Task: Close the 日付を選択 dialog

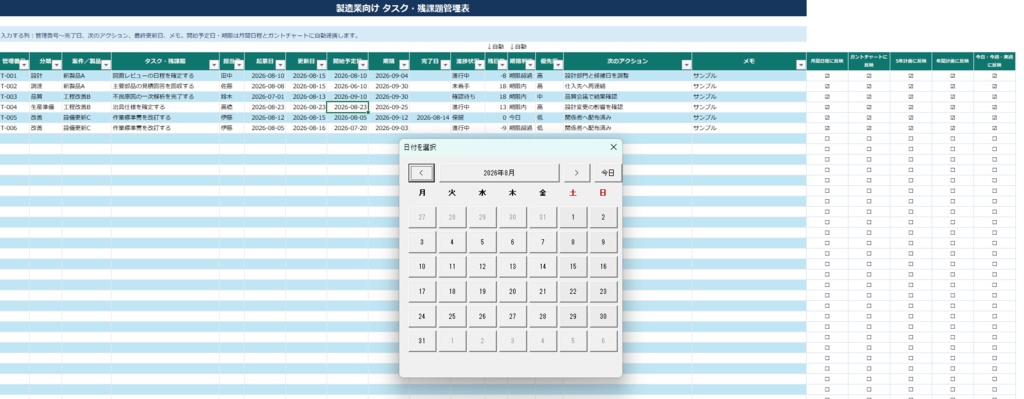Action: [613, 148]
